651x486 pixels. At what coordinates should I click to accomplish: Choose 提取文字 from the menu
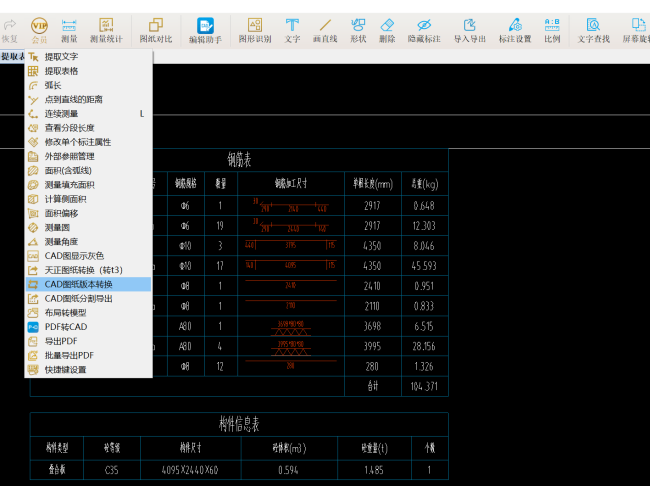click(88, 57)
